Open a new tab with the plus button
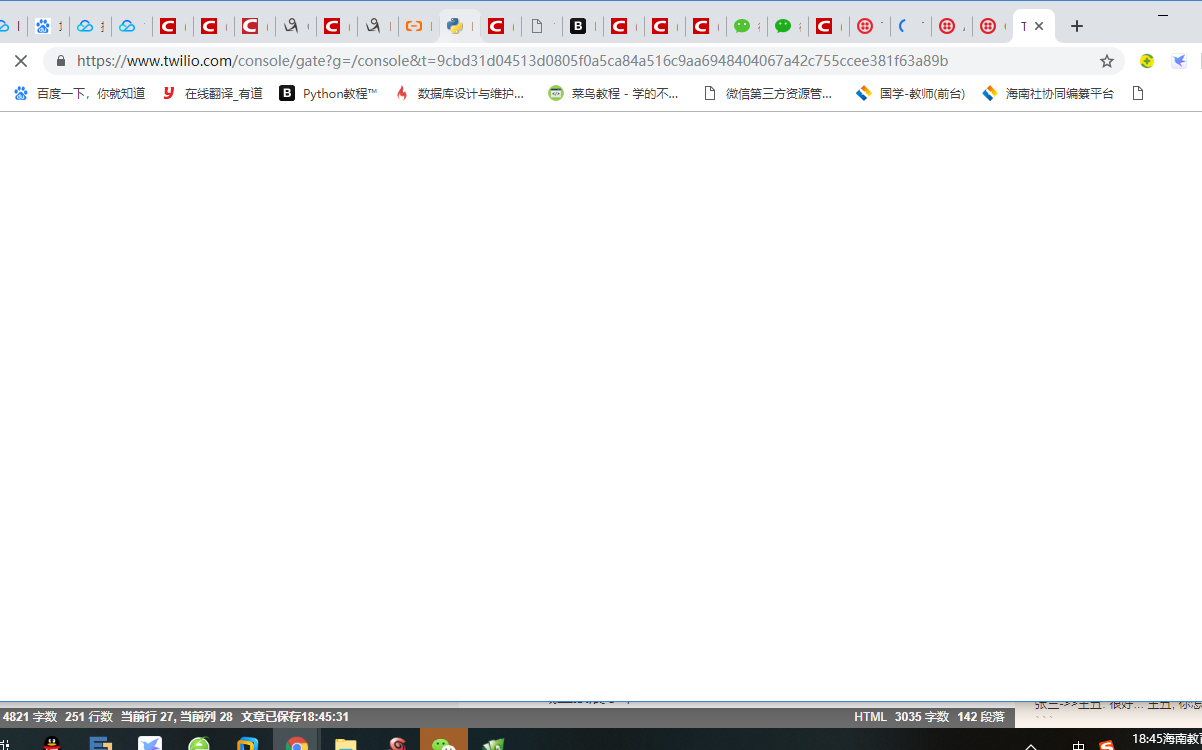 pyautogui.click(x=1077, y=26)
